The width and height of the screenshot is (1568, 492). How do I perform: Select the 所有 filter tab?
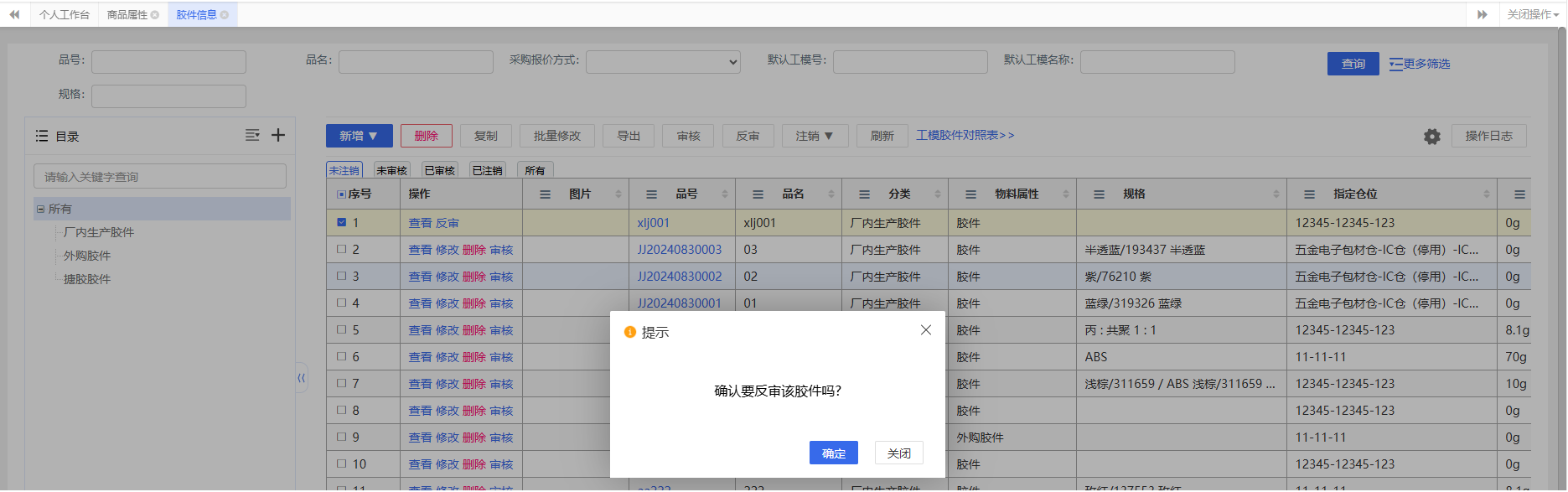pos(535,170)
